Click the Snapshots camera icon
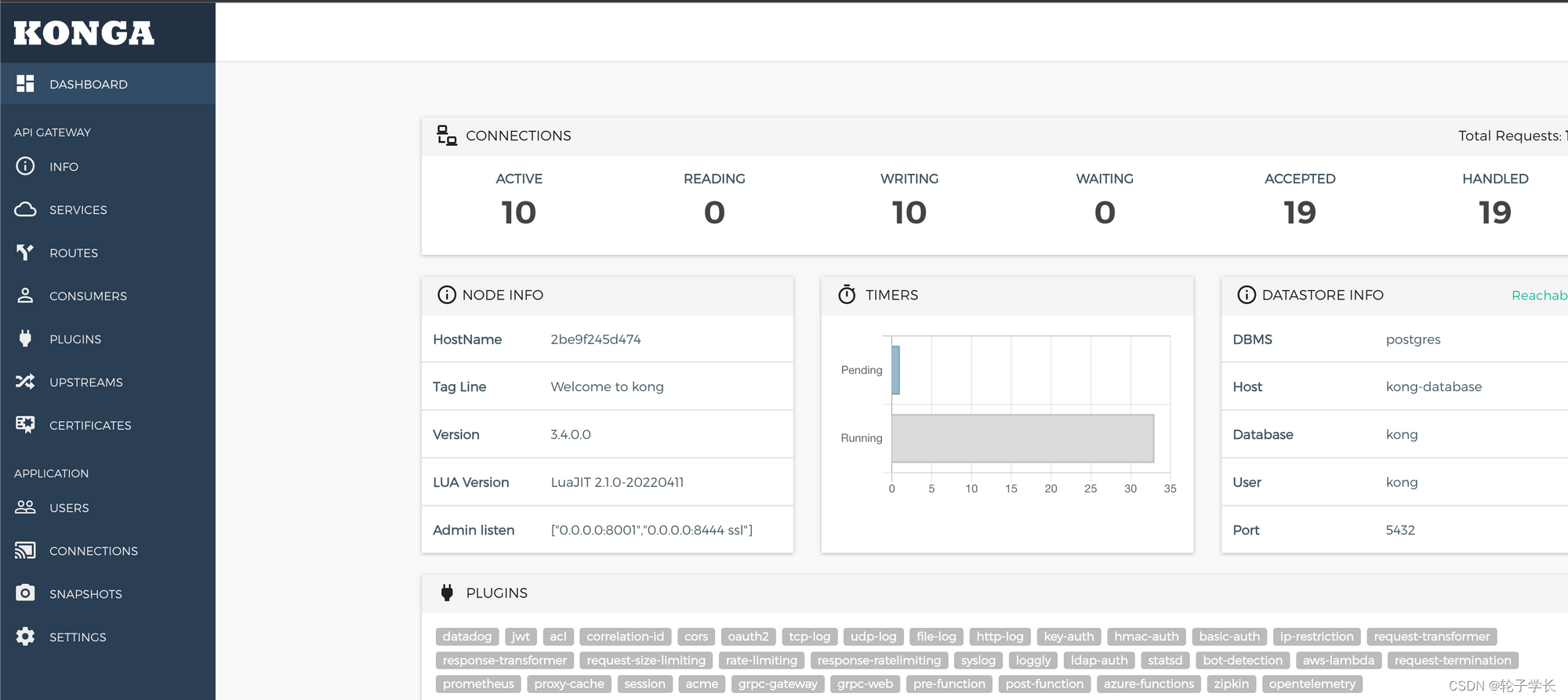 point(25,593)
